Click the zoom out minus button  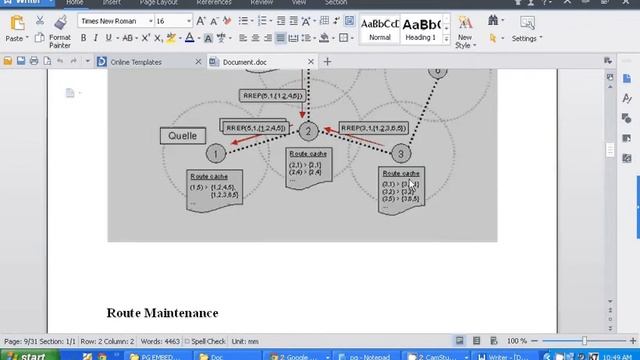[x=534, y=341]
